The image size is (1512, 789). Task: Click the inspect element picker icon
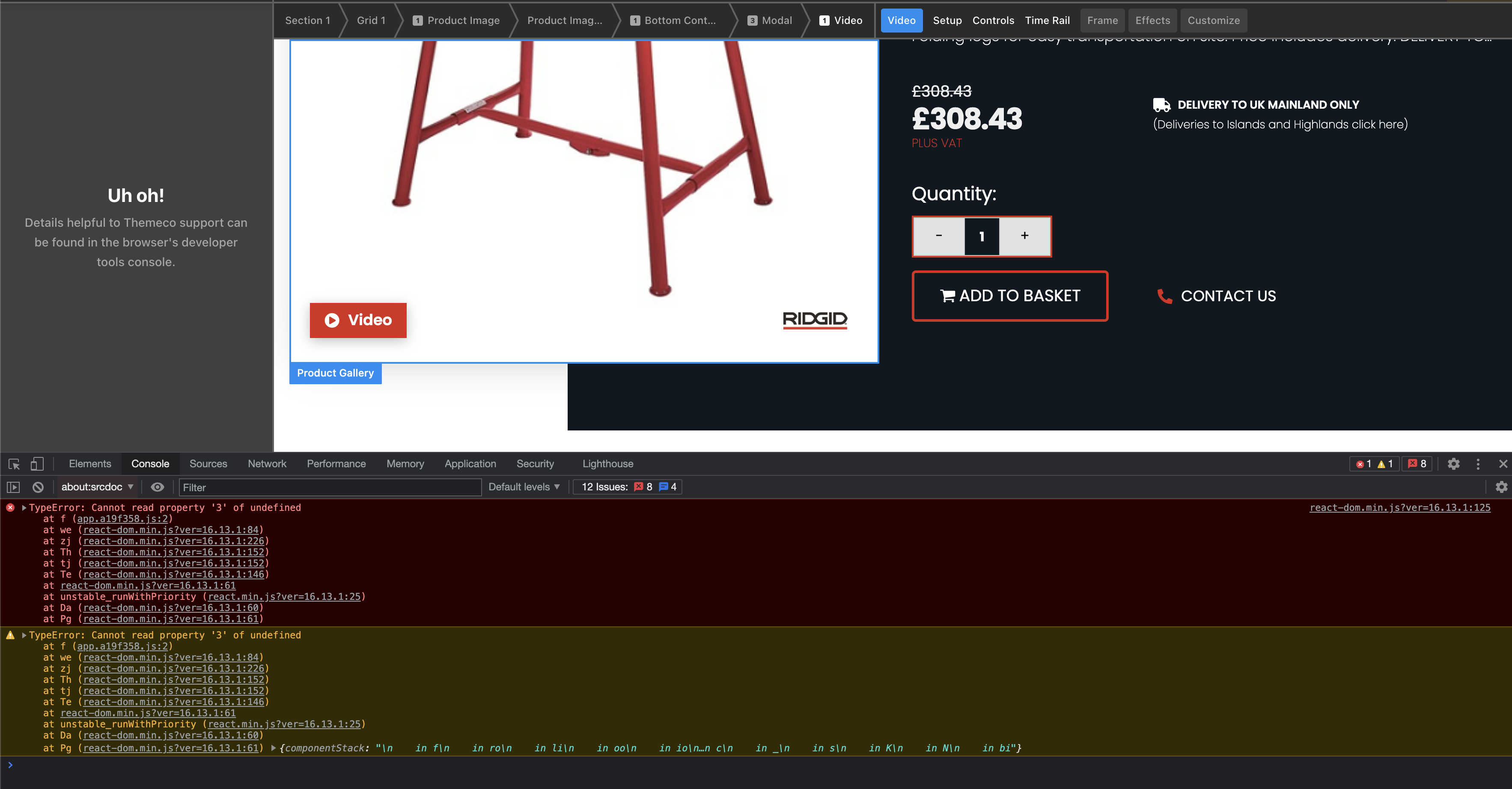(14, 464)
